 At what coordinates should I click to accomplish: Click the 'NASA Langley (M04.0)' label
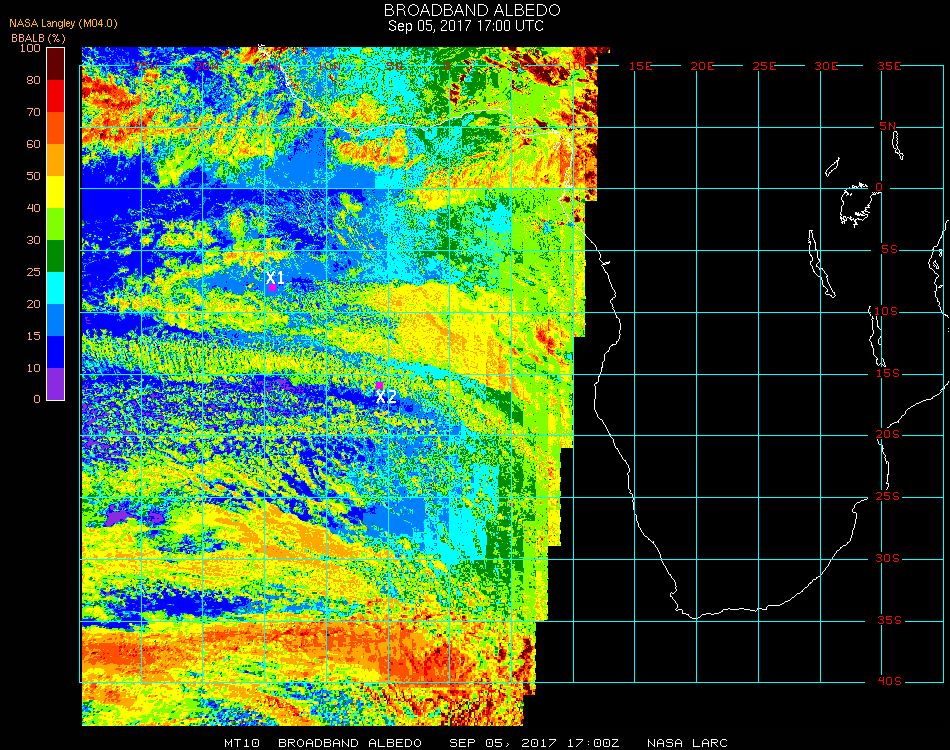63,24
